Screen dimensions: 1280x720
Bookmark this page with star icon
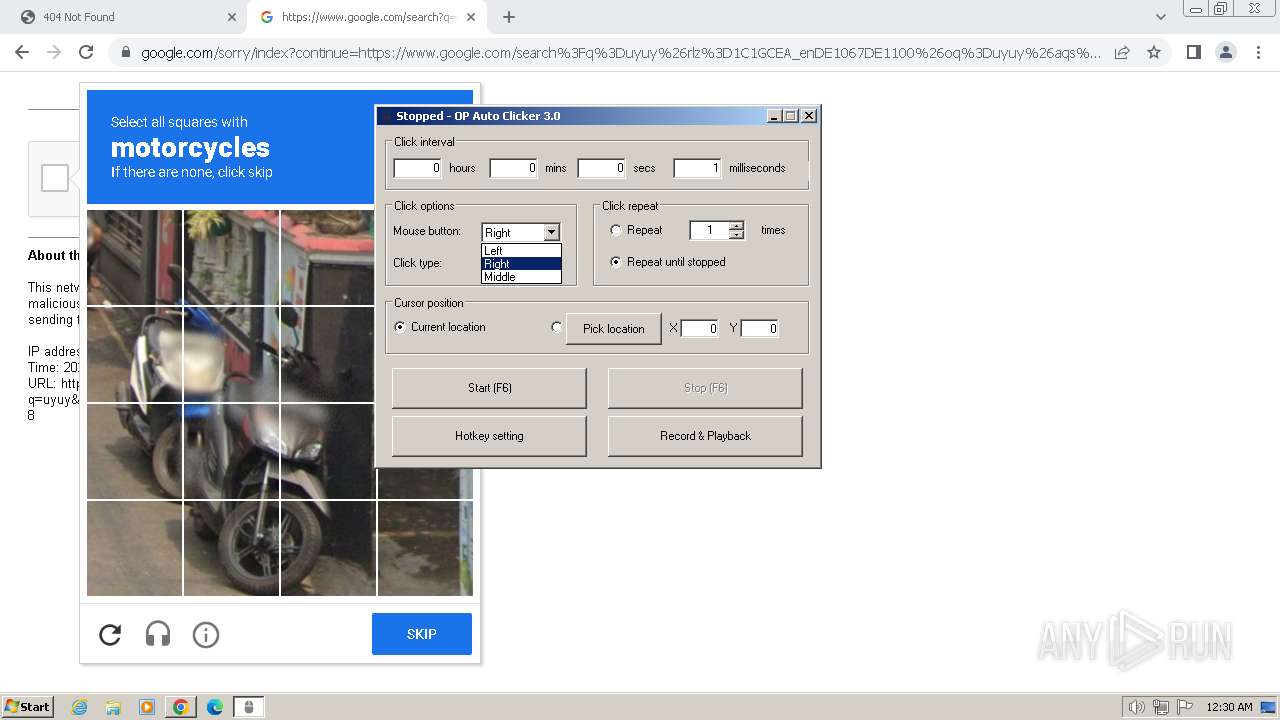tap(1154, 52)
